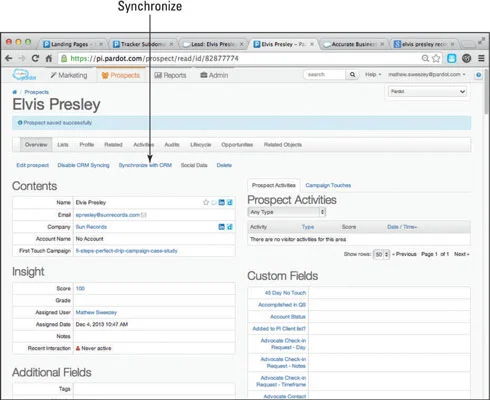Switch to Tracker Subdomains browser tab
The image size is (490, 400).
[x=143, y=44]
